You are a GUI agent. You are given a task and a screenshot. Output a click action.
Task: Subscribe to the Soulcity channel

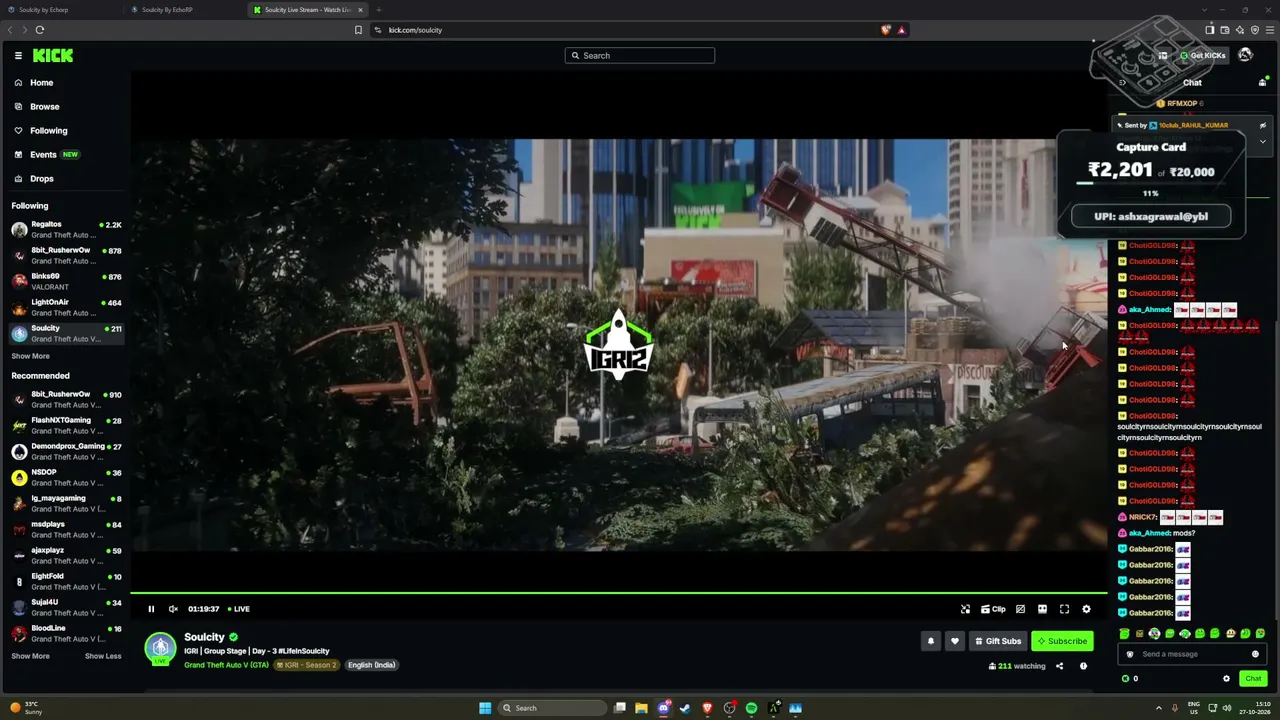pos(1062,641)
